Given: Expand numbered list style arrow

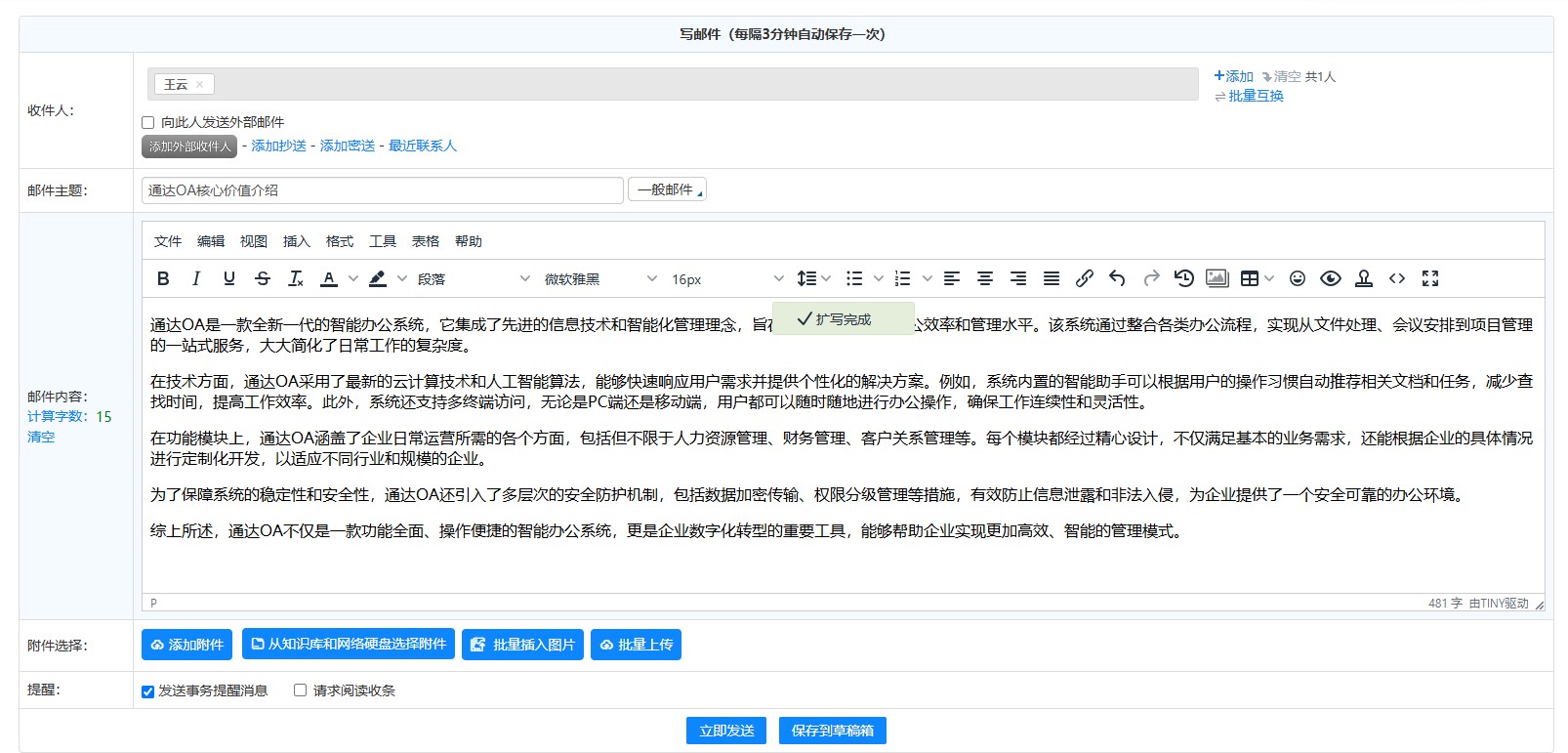Looking at the screenshot, I should pos(927,278).
